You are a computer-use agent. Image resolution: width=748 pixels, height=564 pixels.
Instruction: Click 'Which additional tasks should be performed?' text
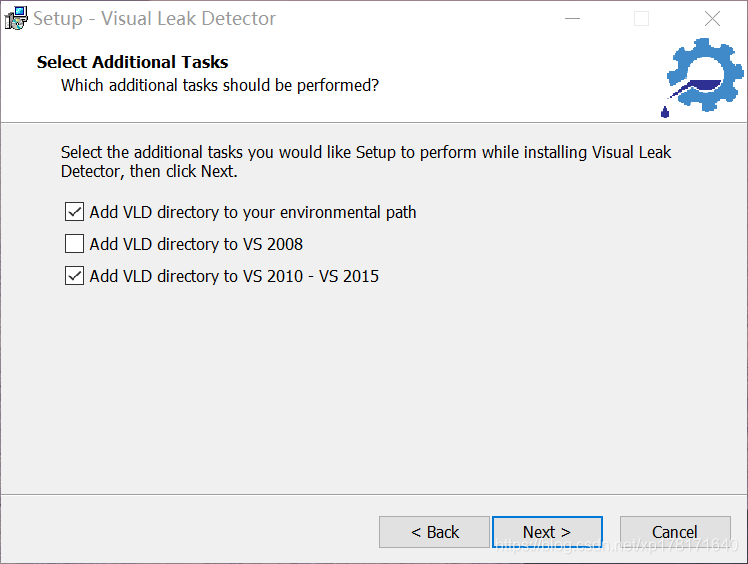point(220,85)
